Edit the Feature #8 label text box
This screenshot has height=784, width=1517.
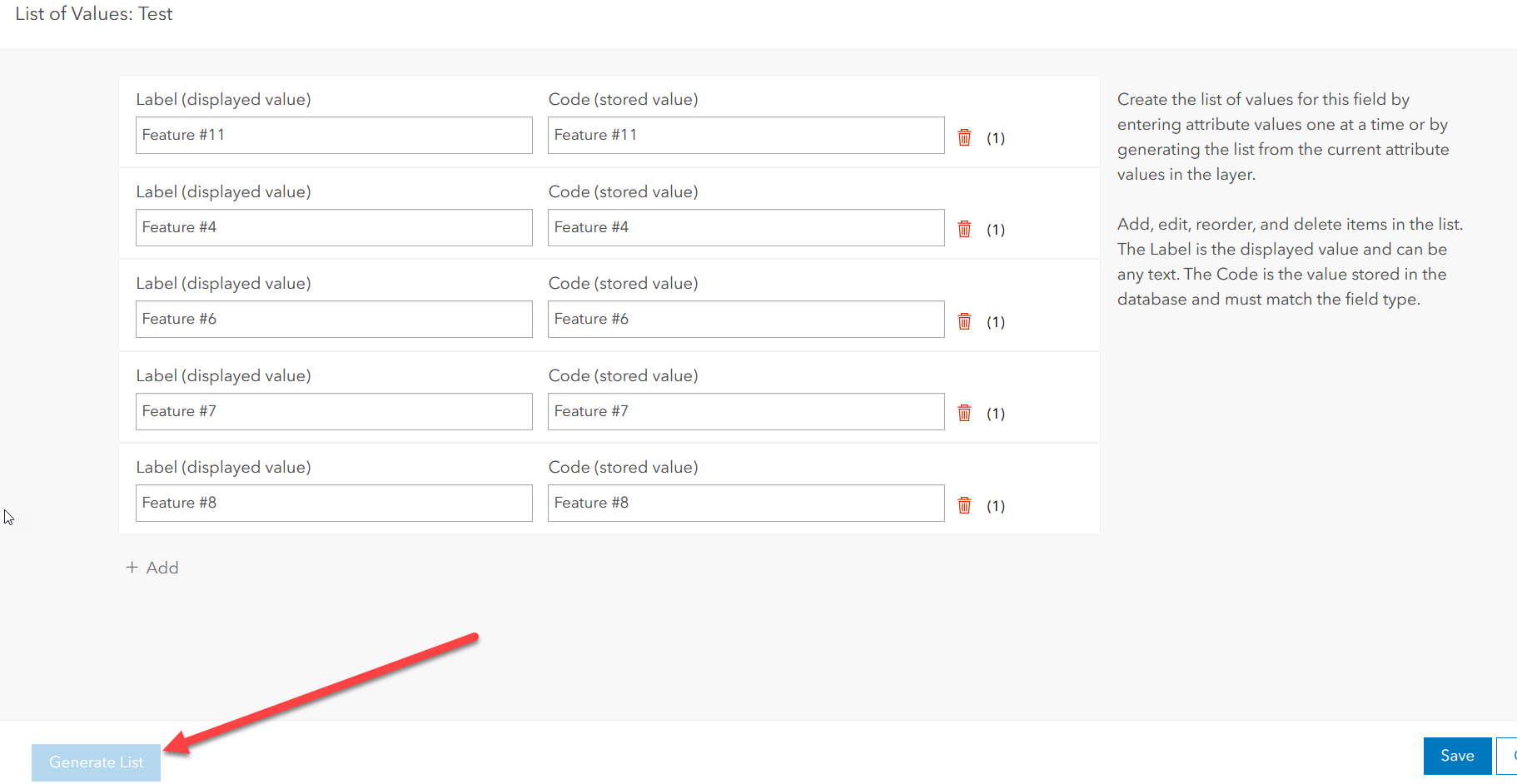(x=333, y=503)
